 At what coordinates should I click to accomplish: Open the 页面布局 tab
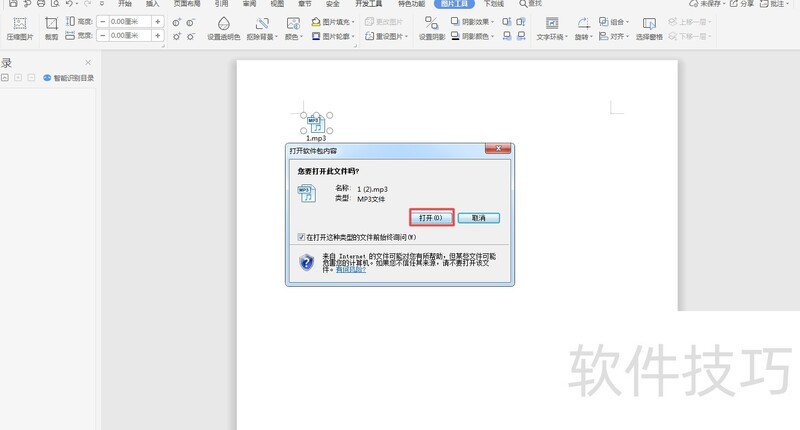187,4
